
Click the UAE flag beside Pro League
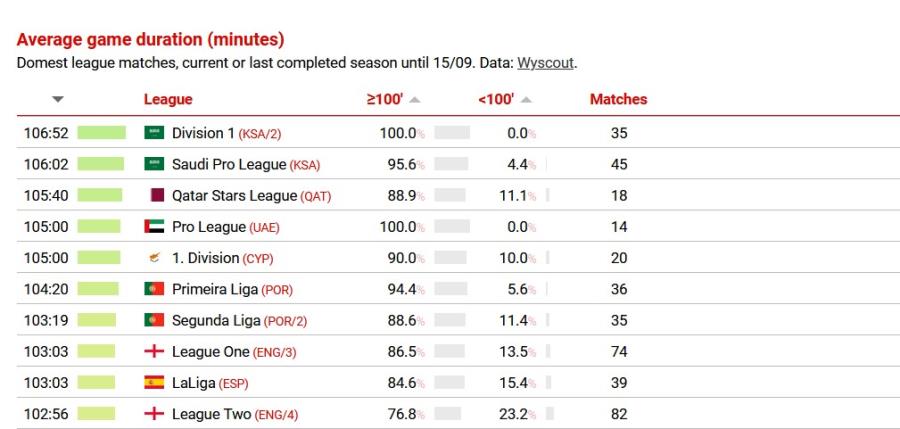(154, 227)
